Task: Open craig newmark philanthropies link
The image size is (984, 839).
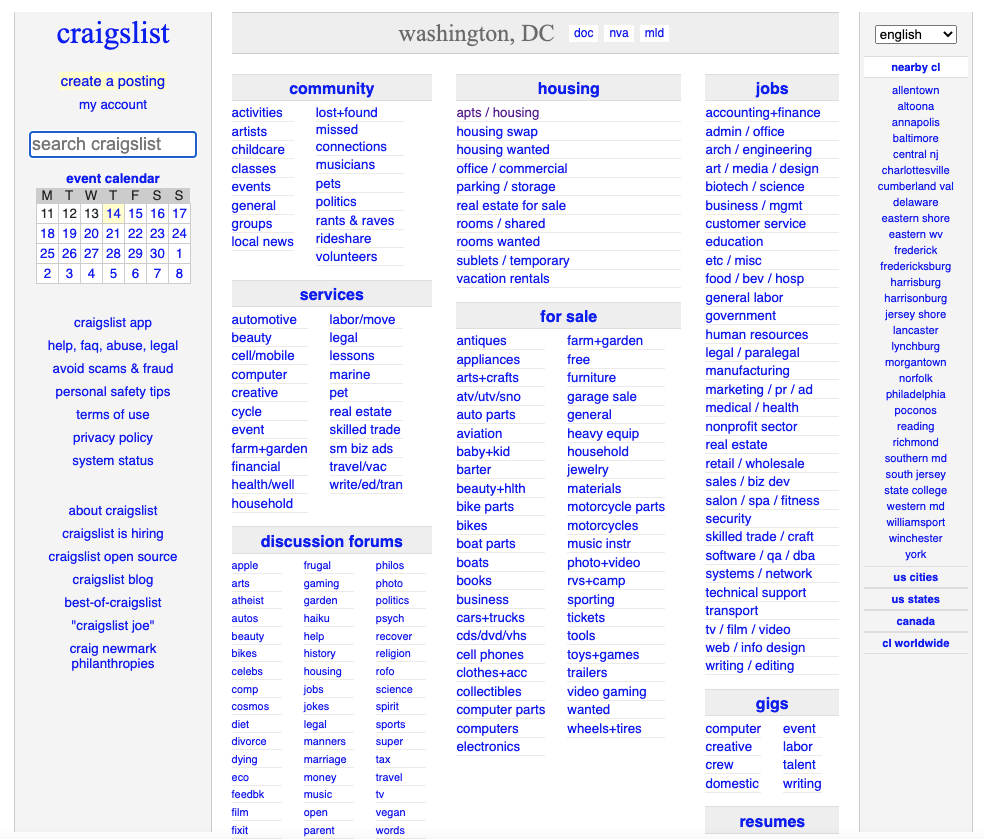Action: coord(113,656)
